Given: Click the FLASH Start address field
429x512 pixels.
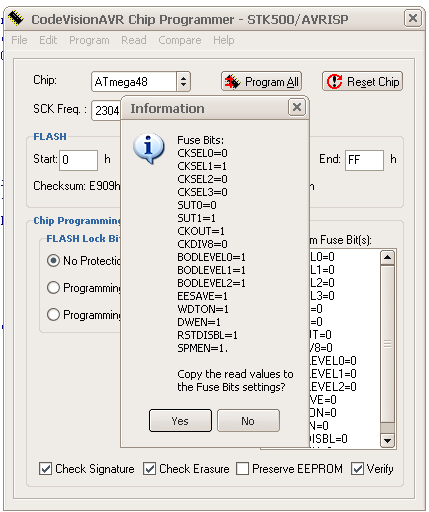Looking at the screenshot, I should [x=79, y=160].
